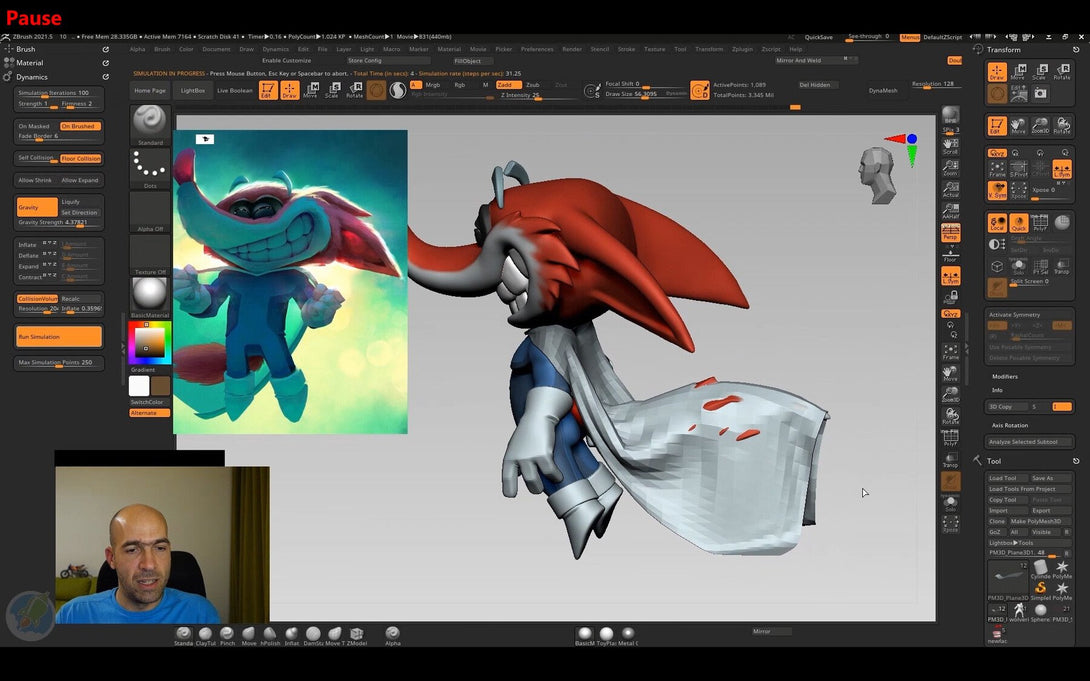
Task: Click the AAHalf icon
Action: tap(950, 211)
